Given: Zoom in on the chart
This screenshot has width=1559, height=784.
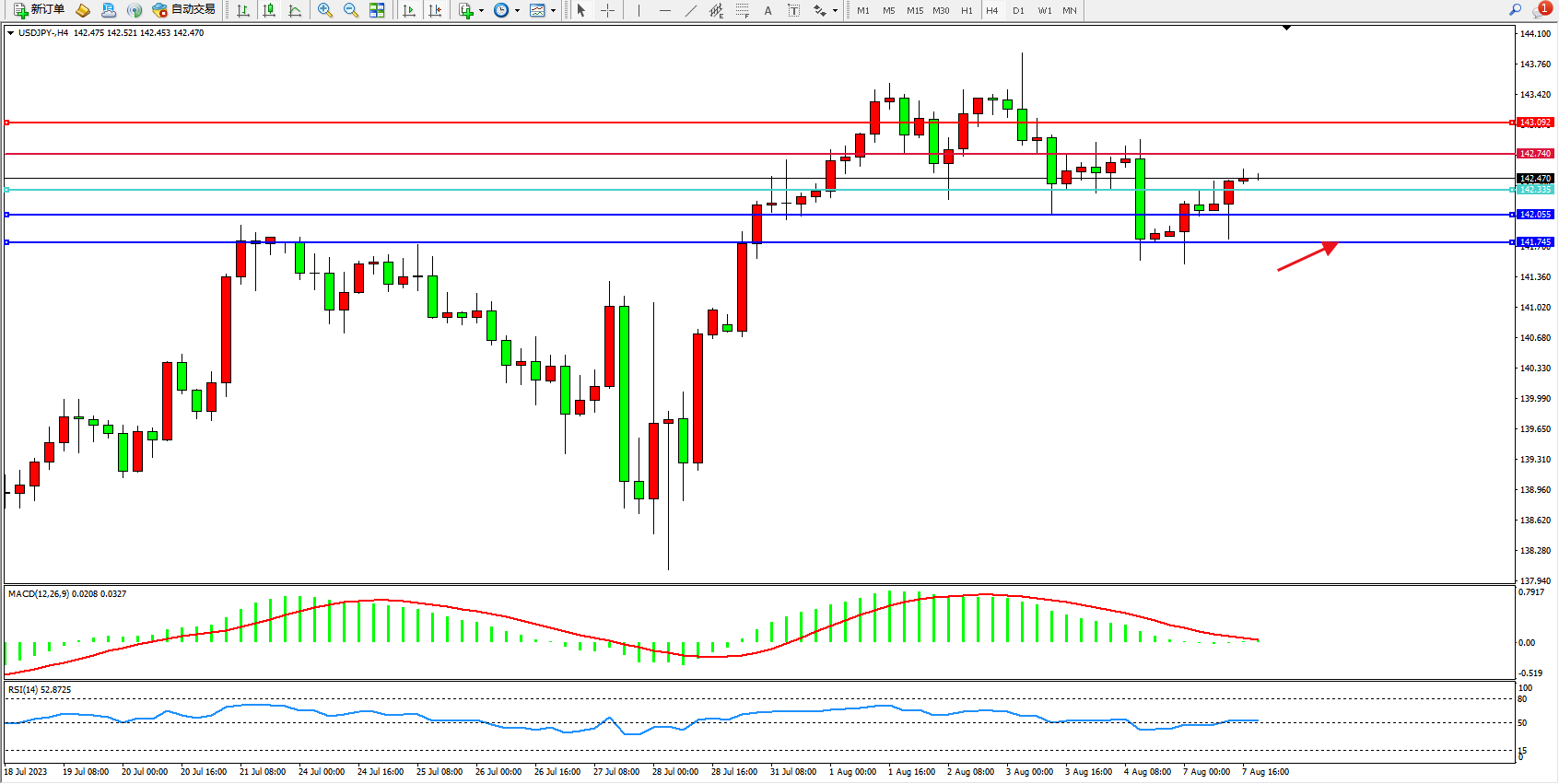Looking at the screenshot, I should pyautogui.click(x=324, y=10).
